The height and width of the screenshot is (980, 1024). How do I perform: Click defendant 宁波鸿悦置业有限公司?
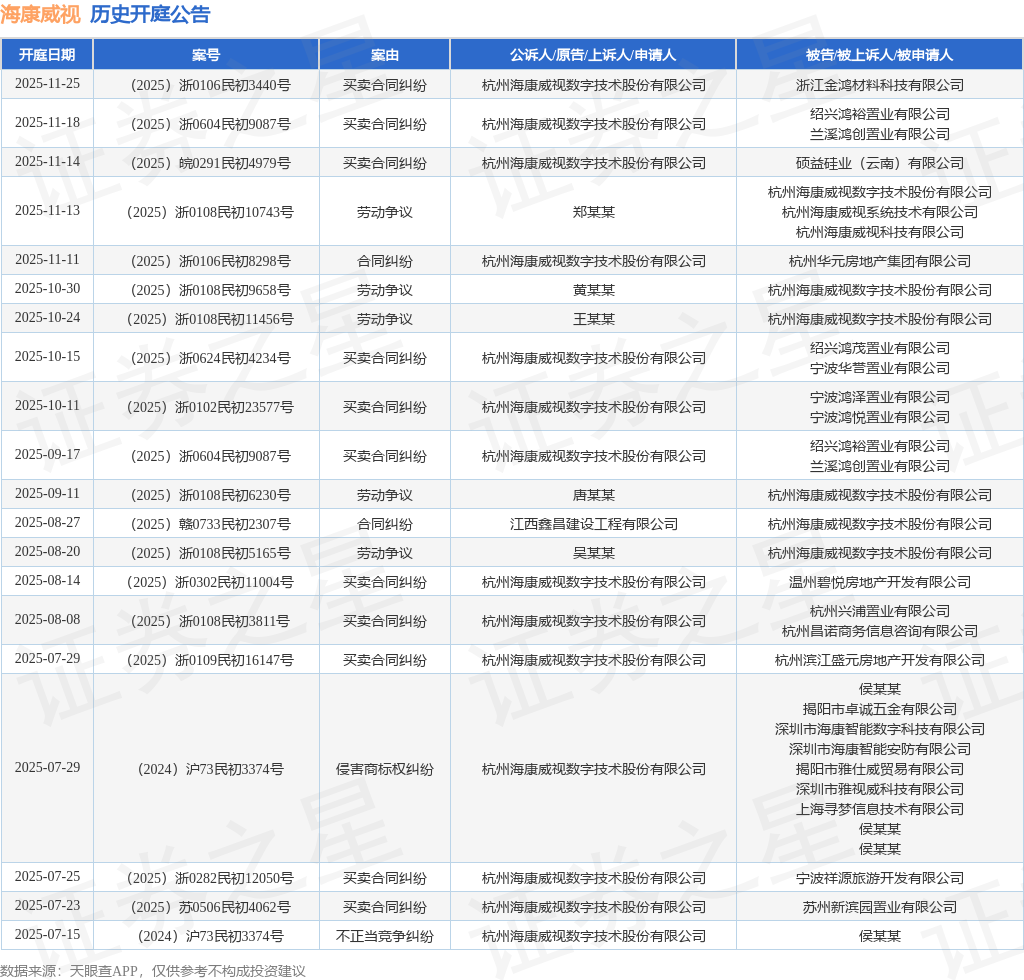pos(880,417)
